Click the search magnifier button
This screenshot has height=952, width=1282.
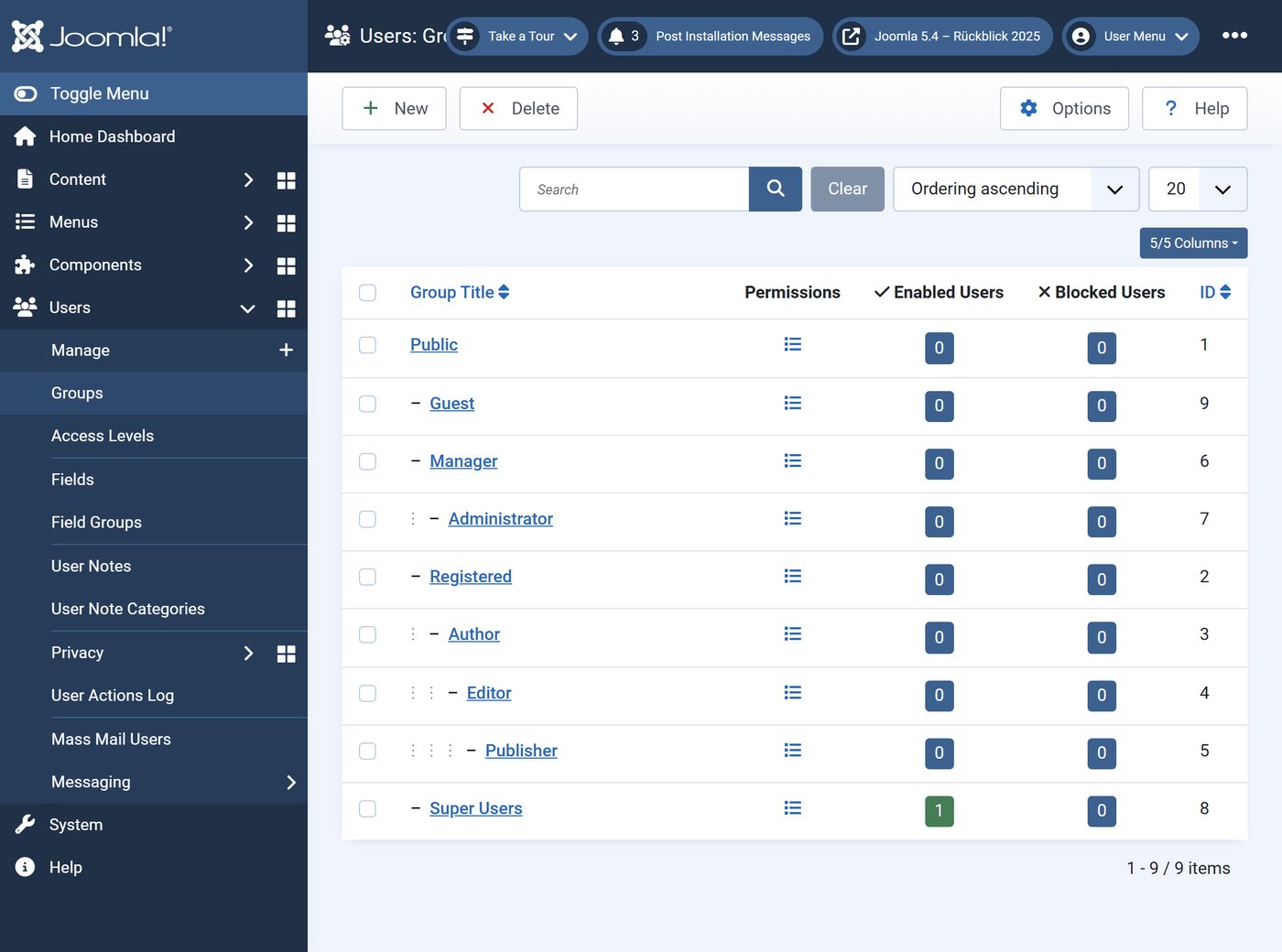click(776, 189)
